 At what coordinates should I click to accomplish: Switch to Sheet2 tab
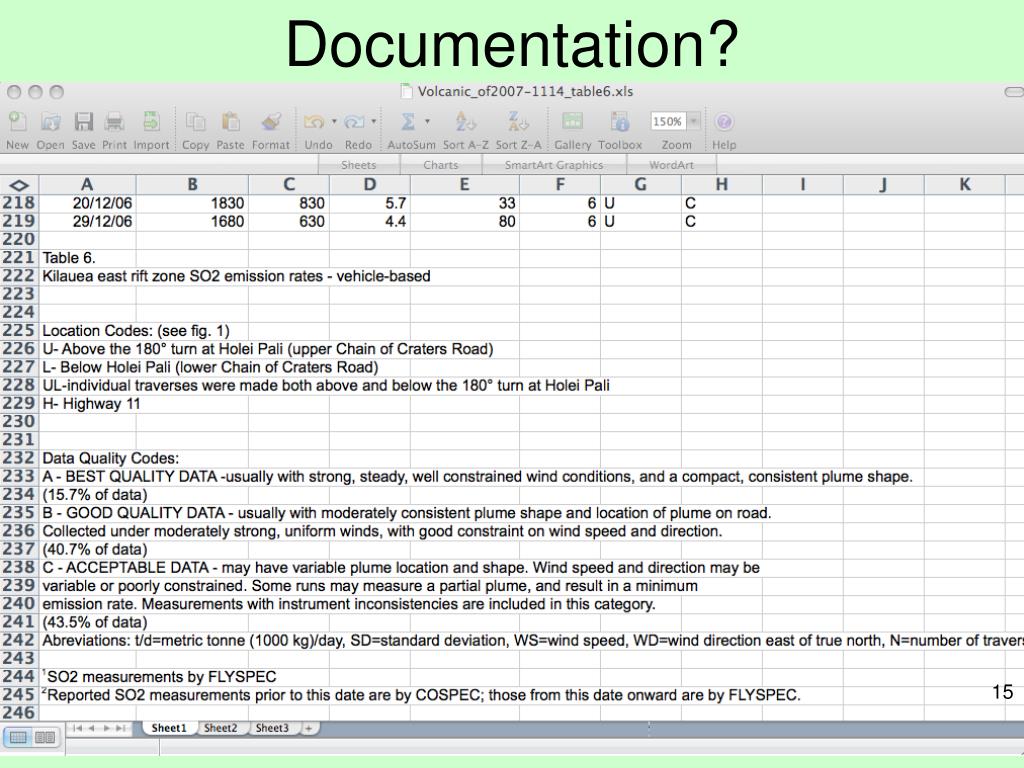221,728
